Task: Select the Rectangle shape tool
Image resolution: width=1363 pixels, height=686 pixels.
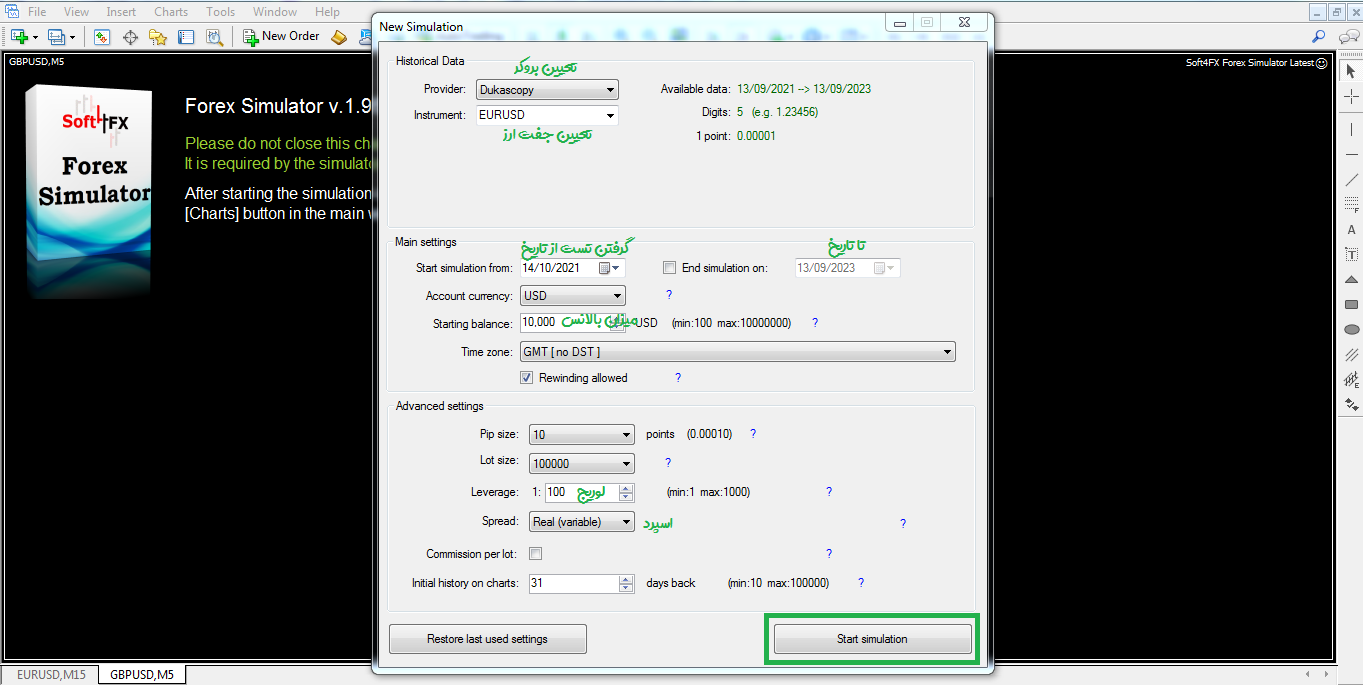Action: coord(1352,304)
